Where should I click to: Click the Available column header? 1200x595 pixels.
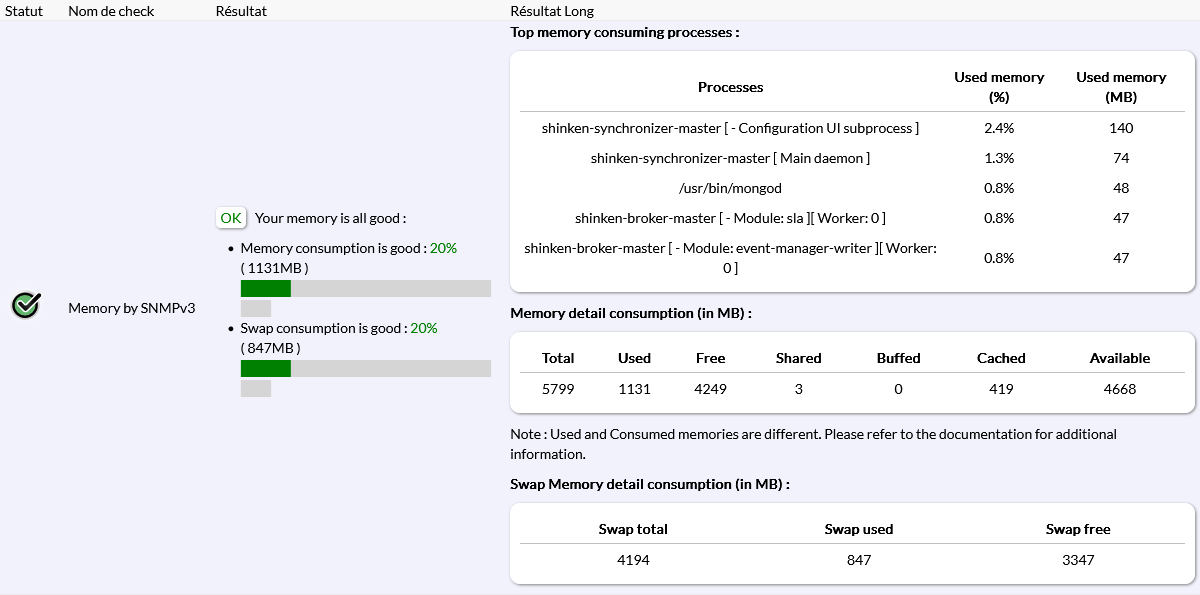[1120, 358]
